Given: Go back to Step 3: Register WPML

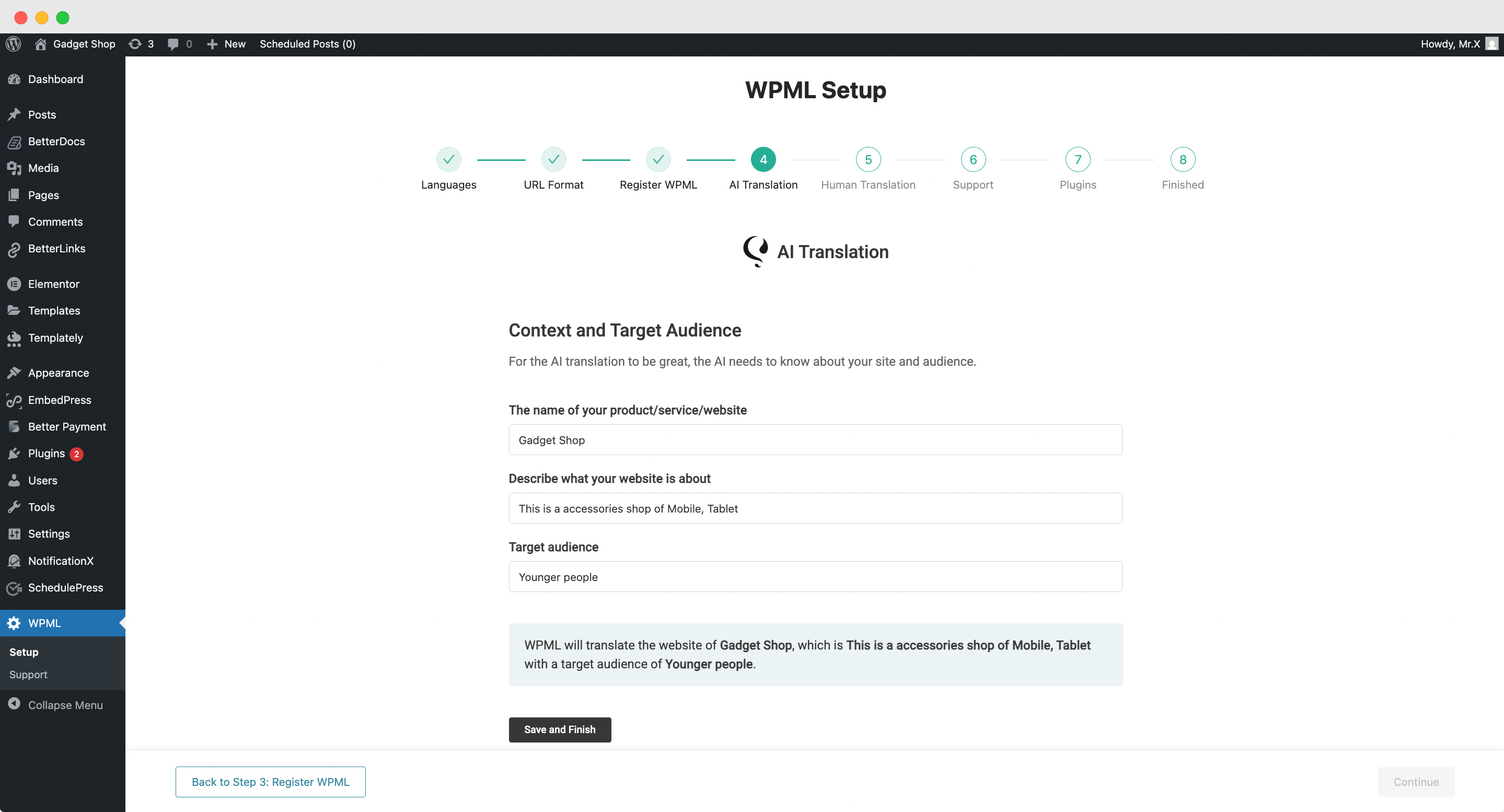Looking at the screenshot, I should 270,782.
